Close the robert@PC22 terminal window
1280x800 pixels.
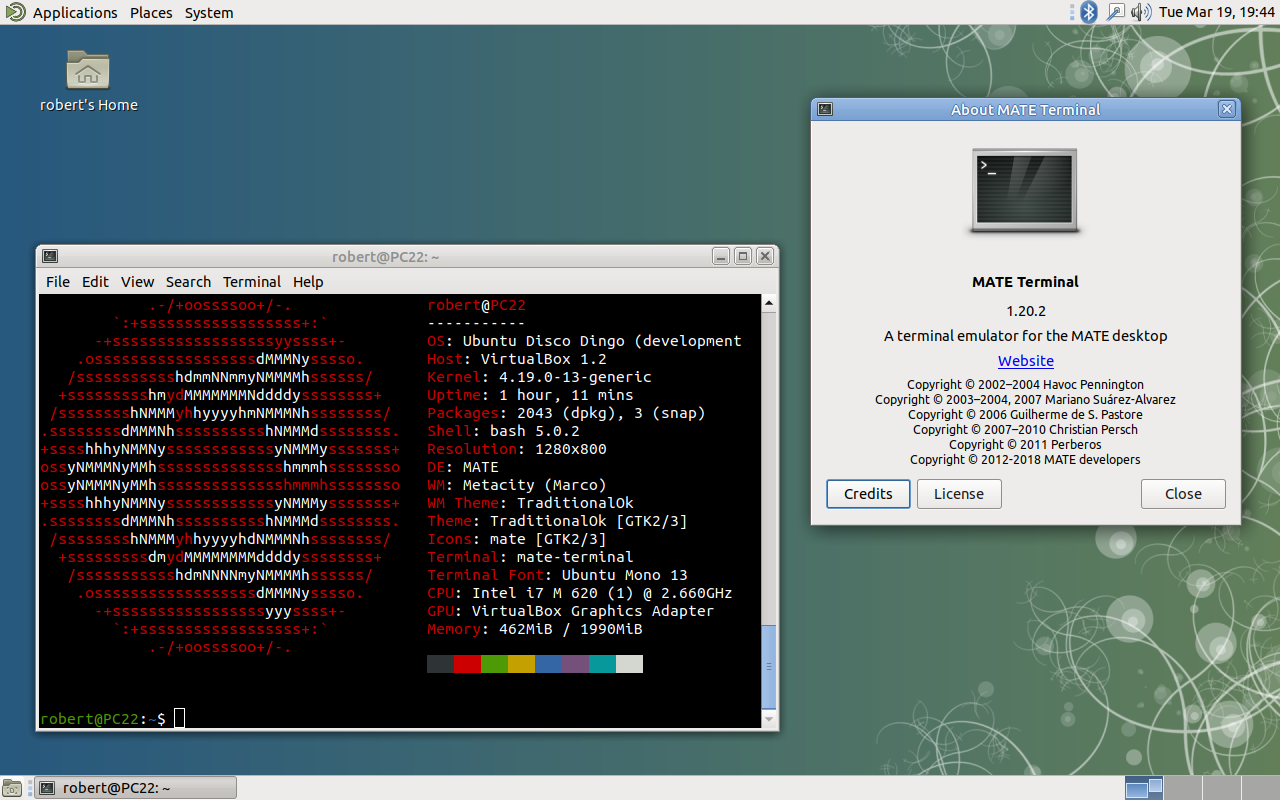pyautogui.click(x=765, y=257)
